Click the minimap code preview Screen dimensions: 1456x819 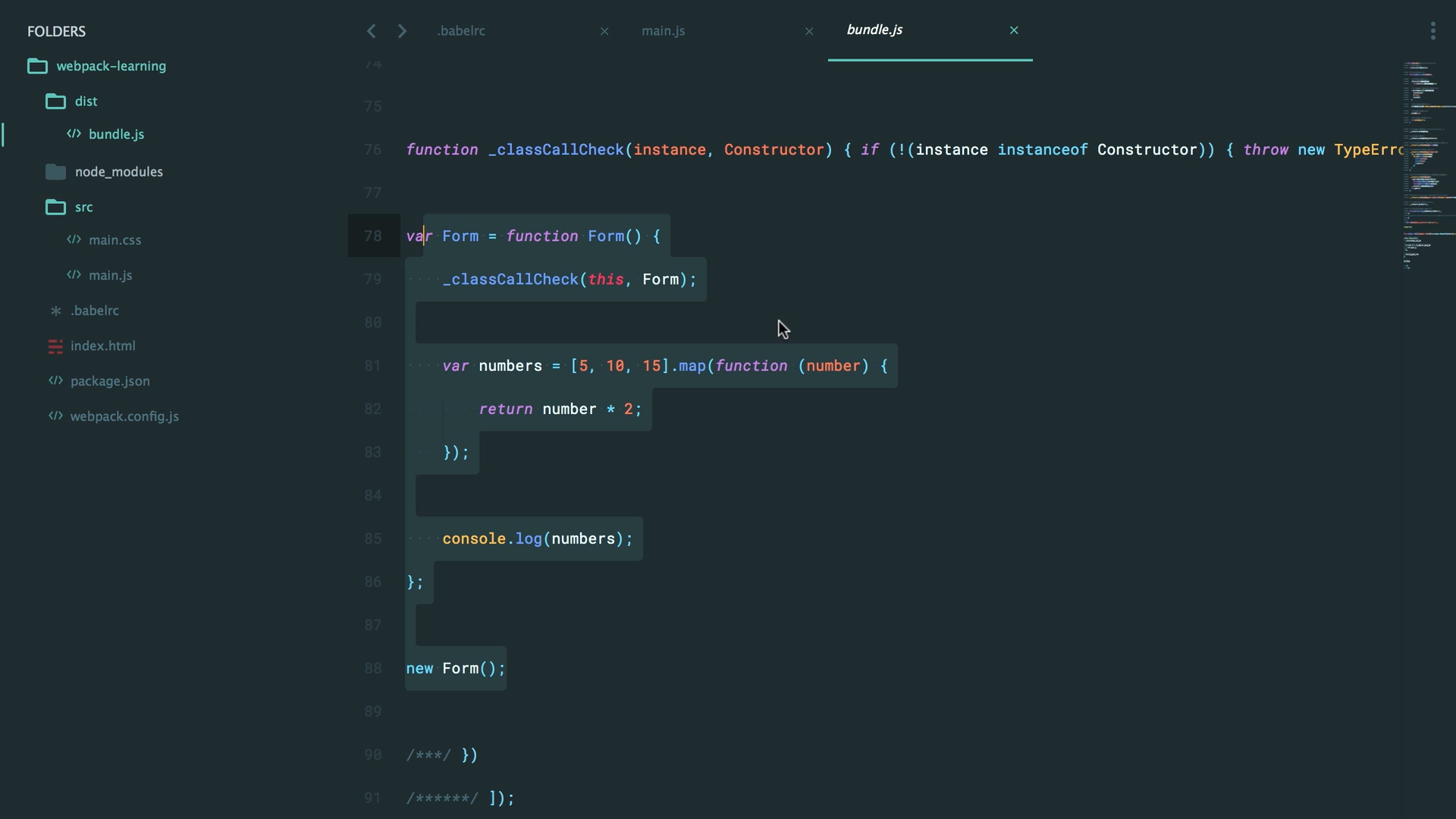1428,165
